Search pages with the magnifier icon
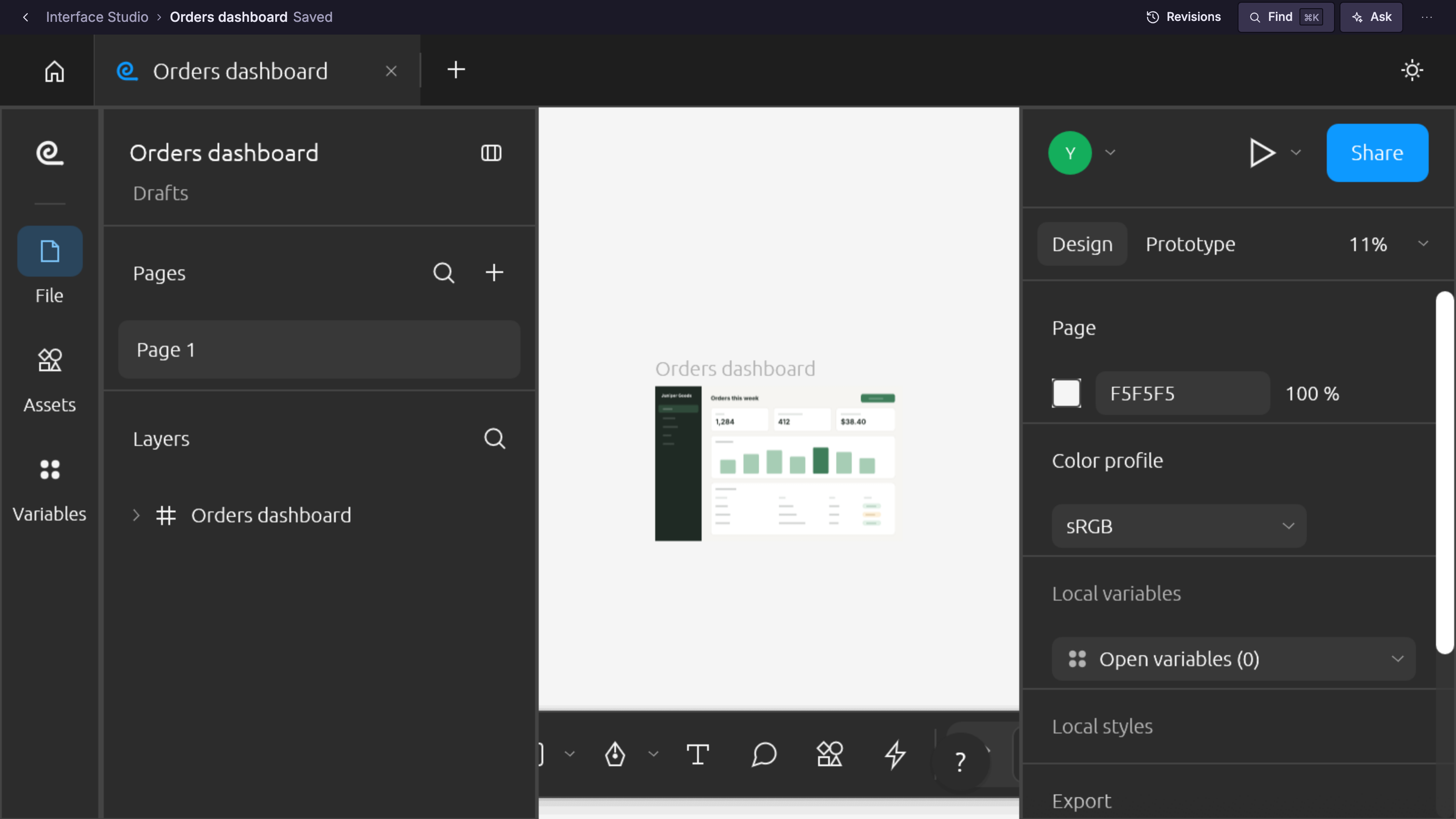1456x819 pixels. pyautogui.click(x=444, y=273)
